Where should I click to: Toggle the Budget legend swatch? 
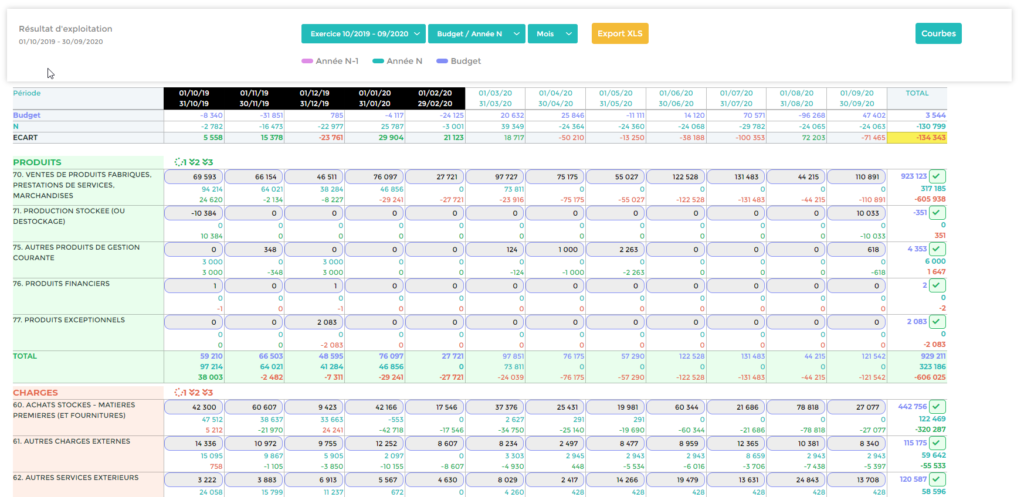(x=442, y=61)
